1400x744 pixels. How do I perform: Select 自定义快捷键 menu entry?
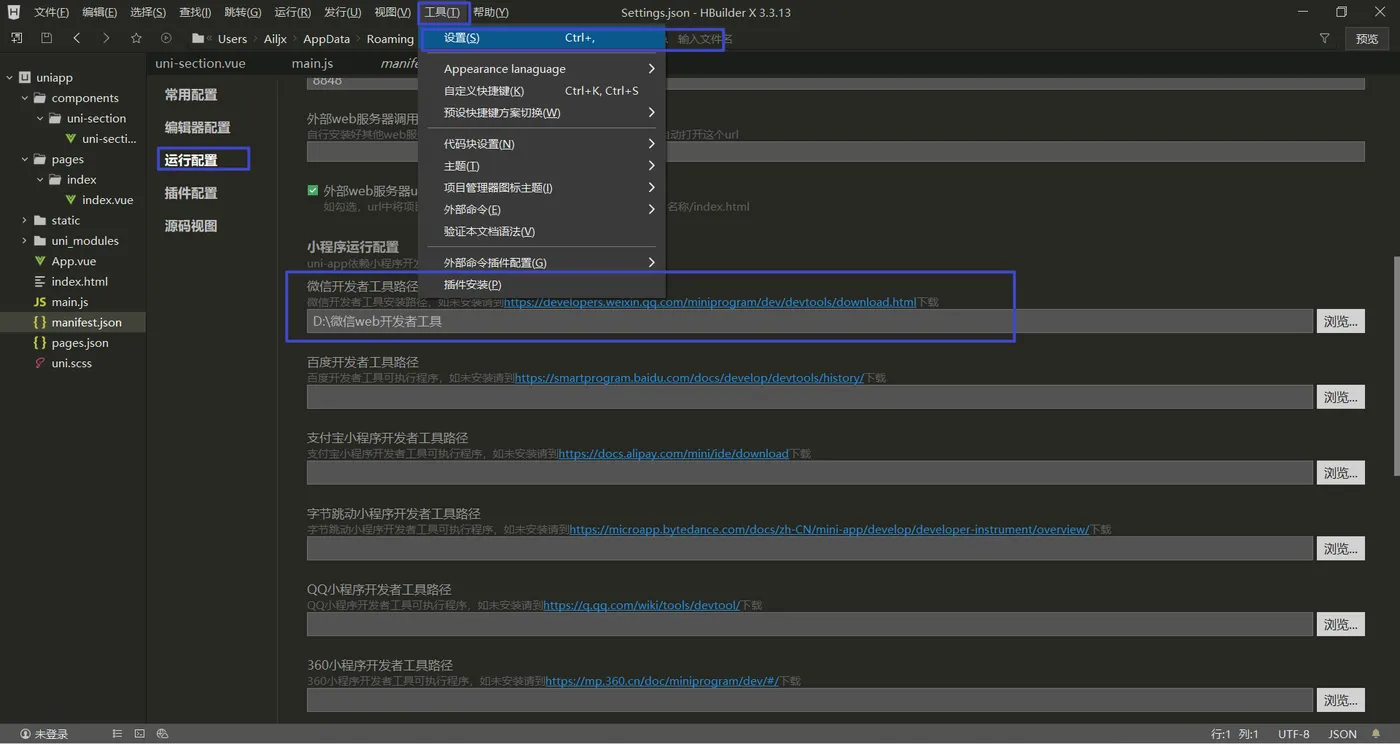[x=542, y=91]
